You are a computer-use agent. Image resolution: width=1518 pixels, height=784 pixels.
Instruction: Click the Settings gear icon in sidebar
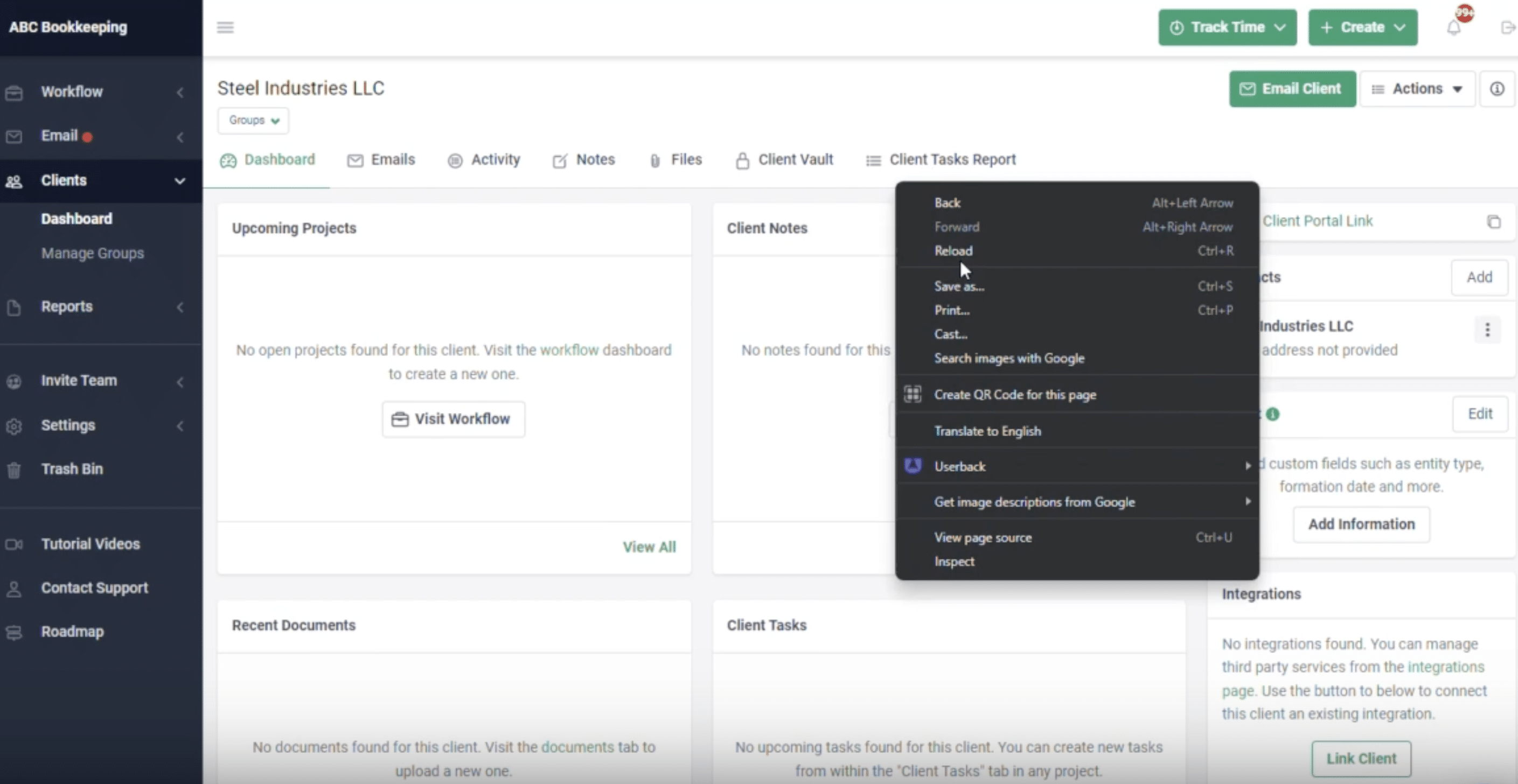click(14, 426)
